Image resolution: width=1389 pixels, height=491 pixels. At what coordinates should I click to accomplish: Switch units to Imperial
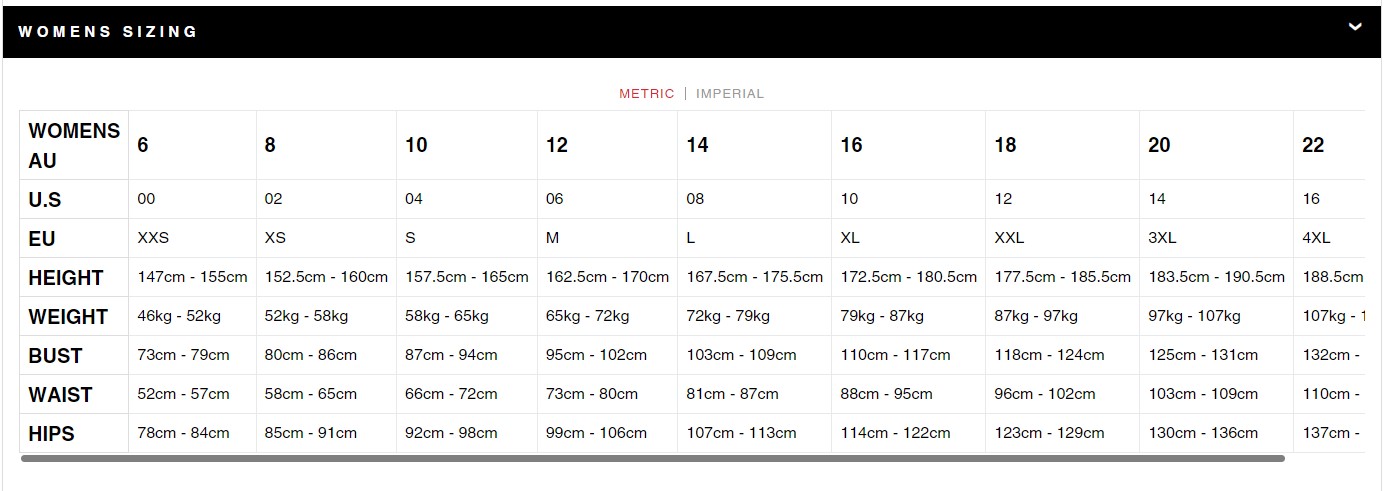coord(730,94)
